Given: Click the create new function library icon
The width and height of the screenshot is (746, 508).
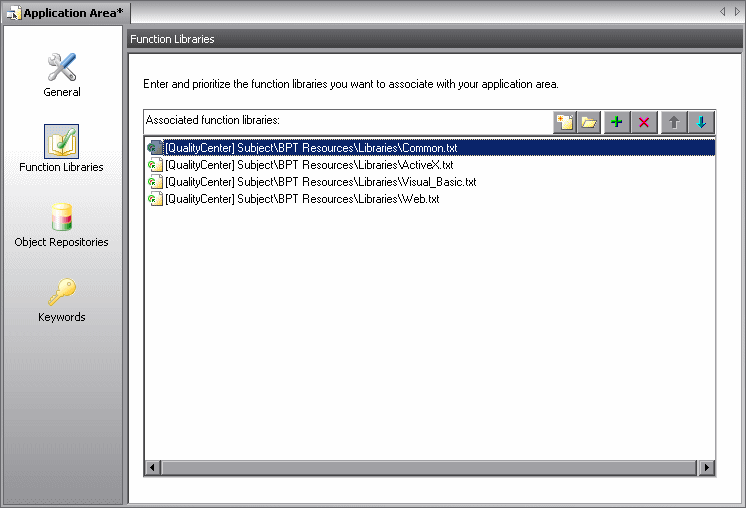Looking at the screenshot, I should [x=565, y=122].
